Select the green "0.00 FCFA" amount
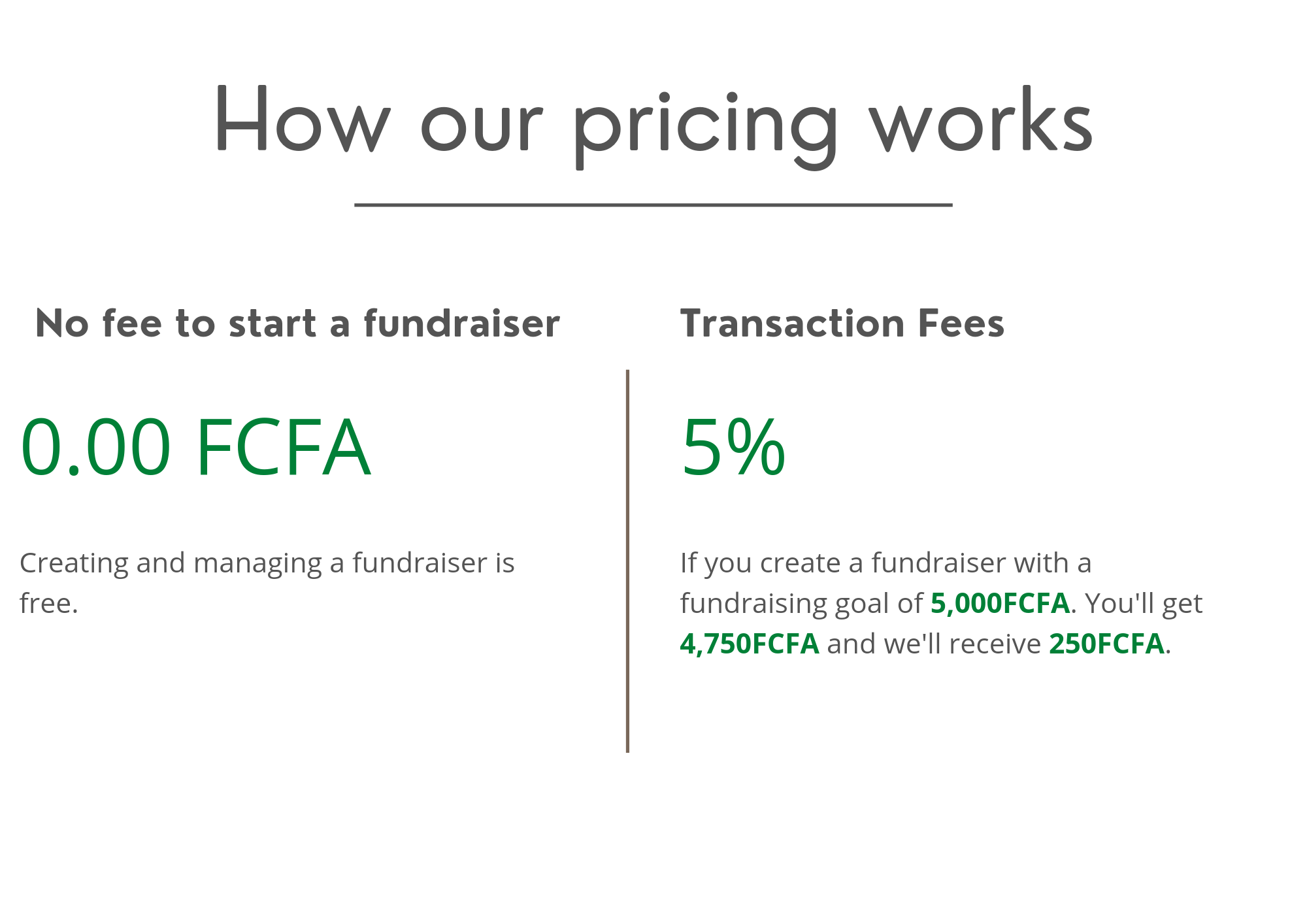Screen dimensions: 1307x924 tap(196, 448)
